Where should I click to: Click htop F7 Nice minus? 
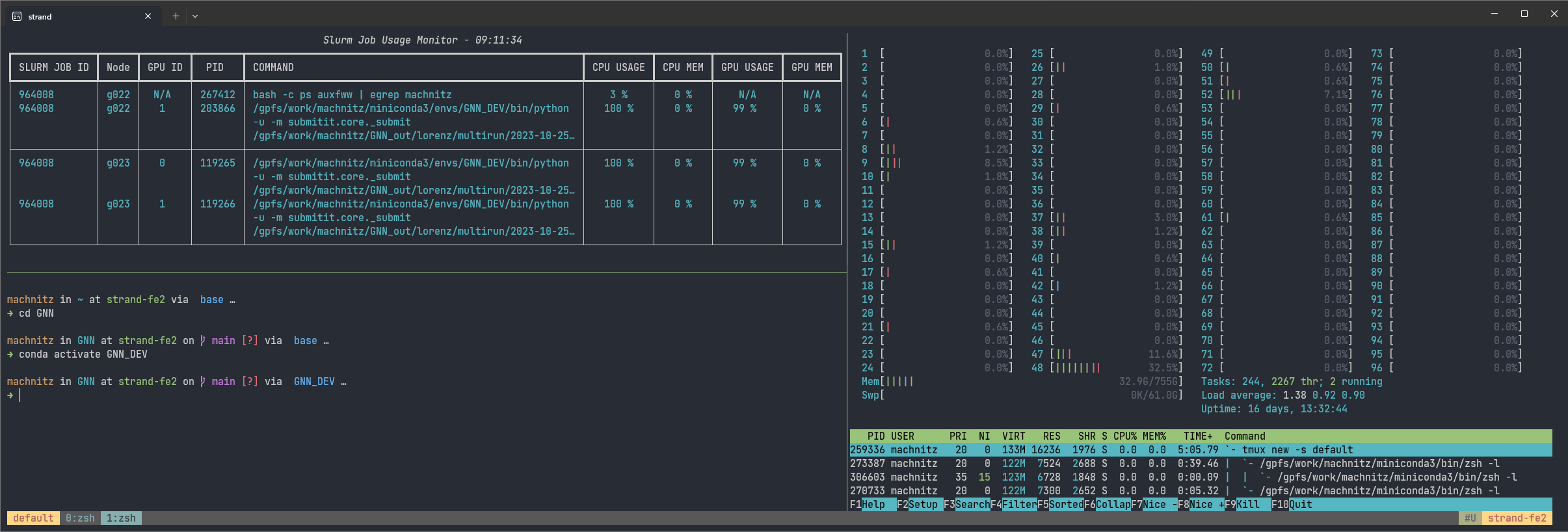[x=1154, y=505]
